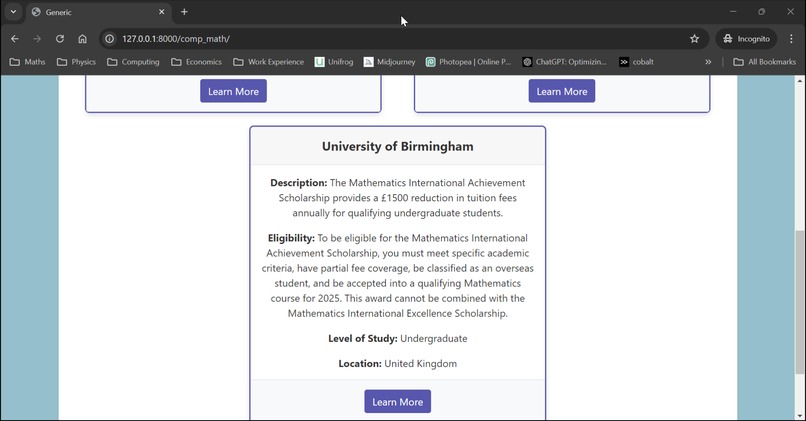Close the Generic tab
This screenshot has width=806, height=421.
point(161,12)
